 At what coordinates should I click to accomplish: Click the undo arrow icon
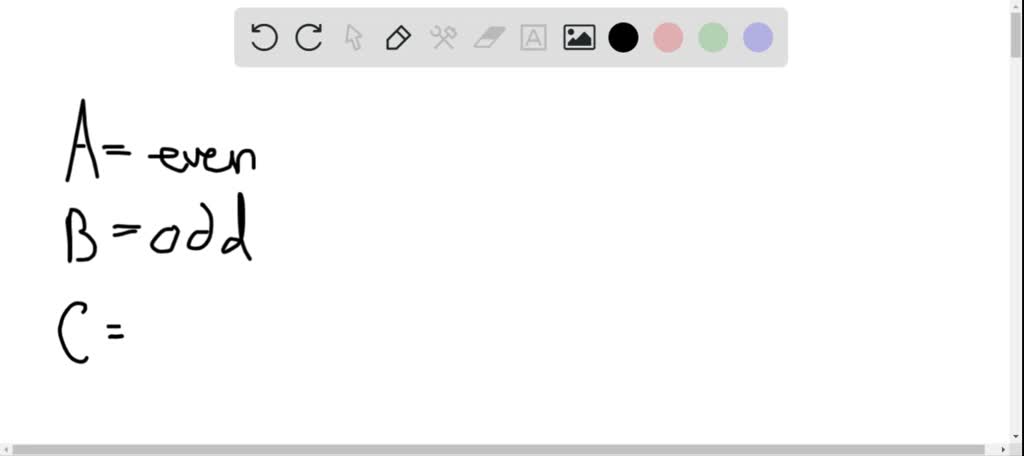264,37
